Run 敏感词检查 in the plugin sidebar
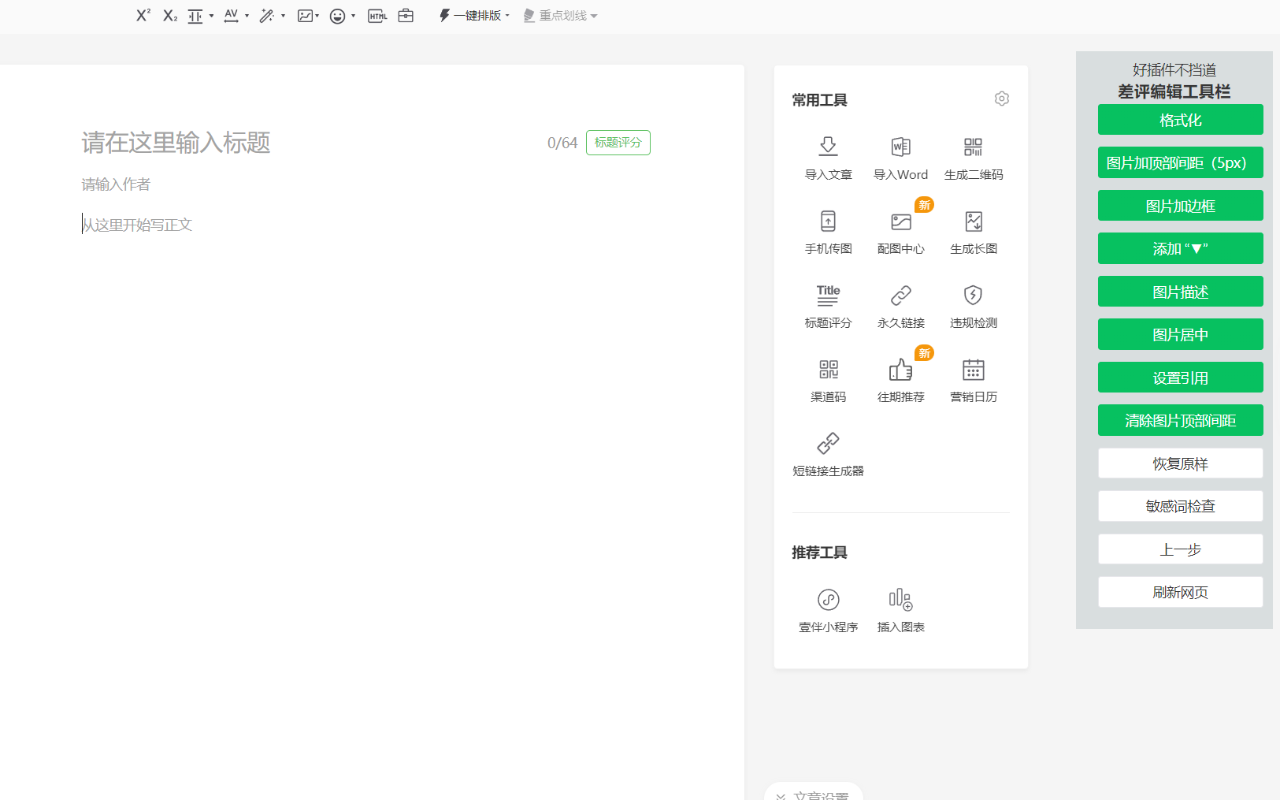Screen dimensions: 1280x800 point(1180,505)
